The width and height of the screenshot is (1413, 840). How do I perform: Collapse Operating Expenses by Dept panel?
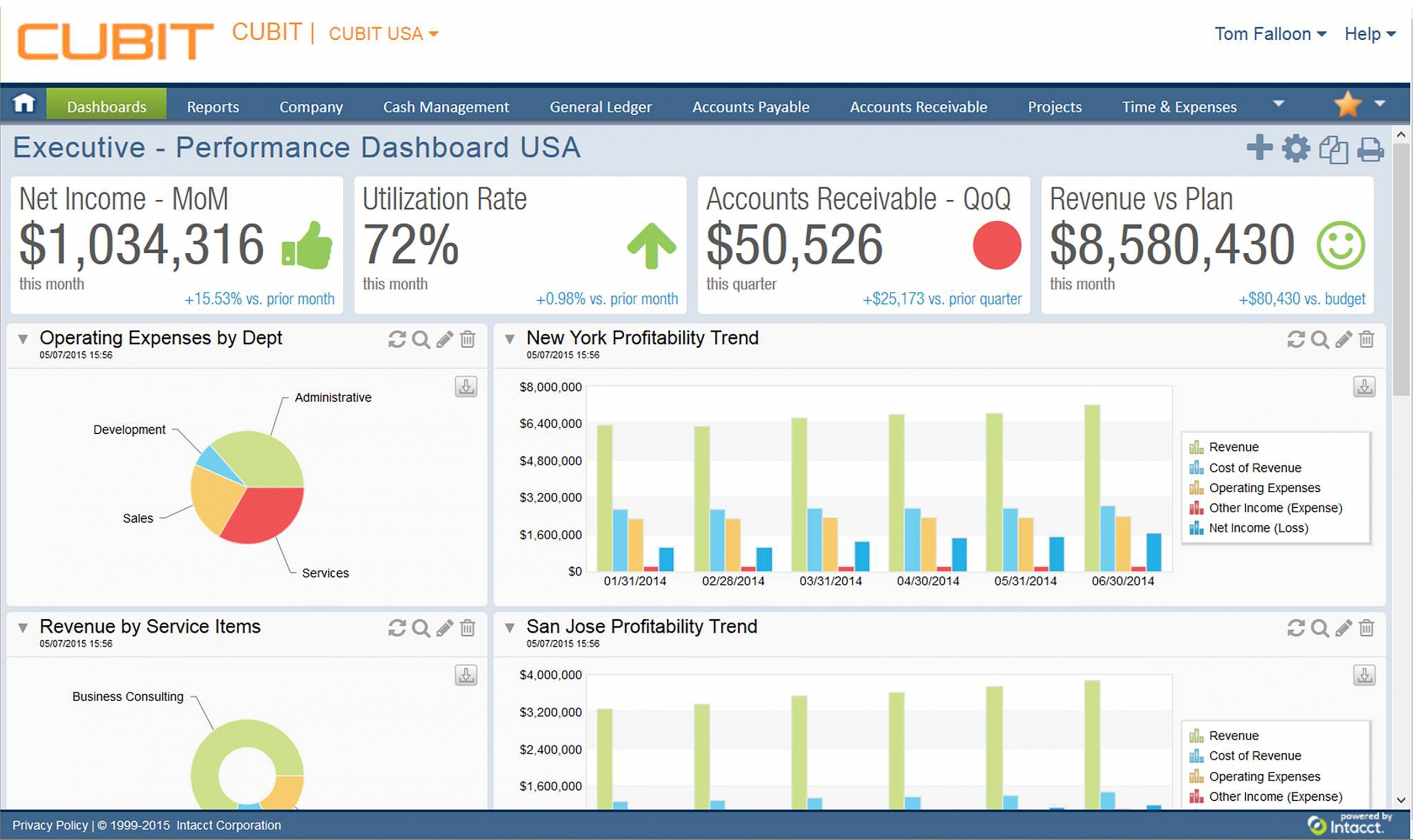pos(23,339)
